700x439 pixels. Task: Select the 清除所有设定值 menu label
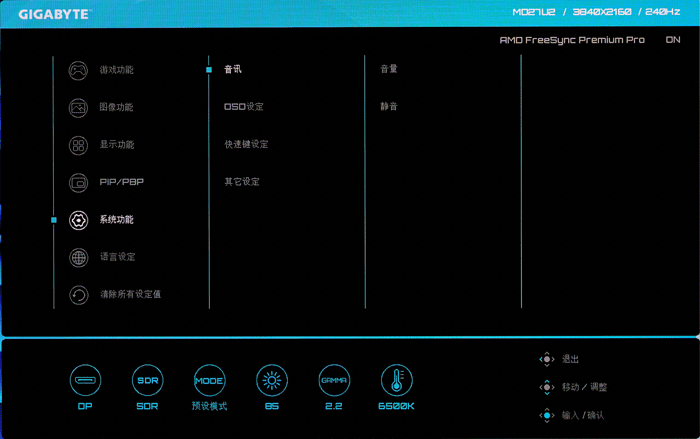pyautogui.click(x=130, y=294)
